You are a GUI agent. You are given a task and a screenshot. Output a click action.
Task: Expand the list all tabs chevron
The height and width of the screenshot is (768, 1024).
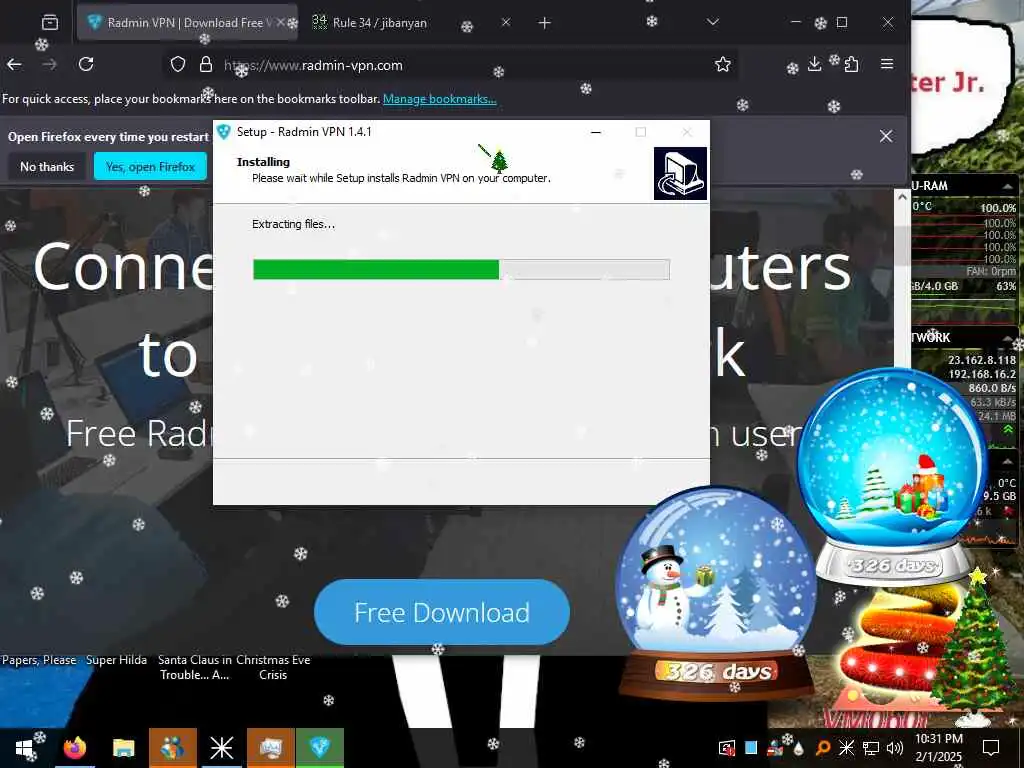click(x=712, y=22)
